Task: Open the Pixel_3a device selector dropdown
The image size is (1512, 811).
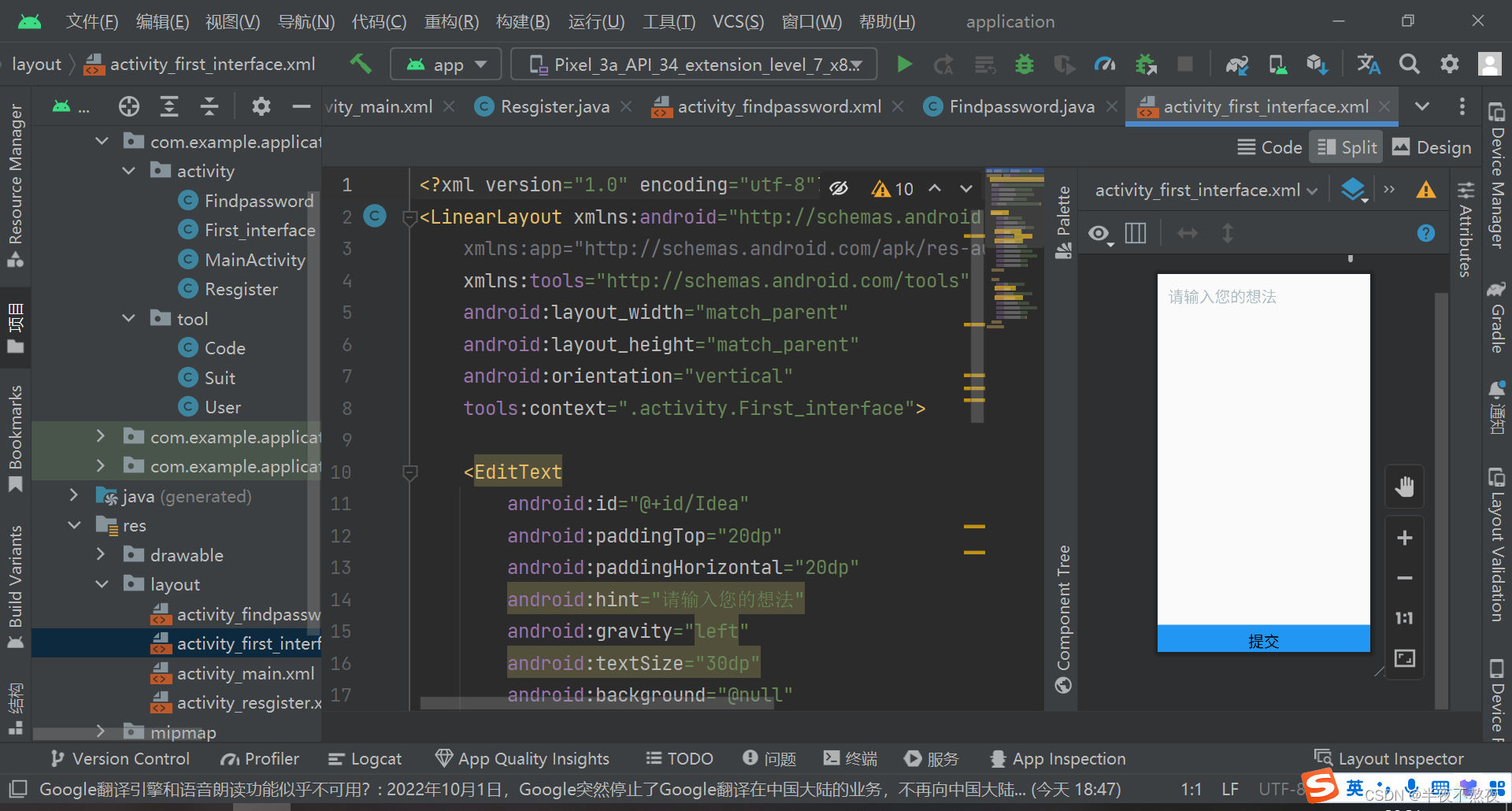Action: (693, 65)
